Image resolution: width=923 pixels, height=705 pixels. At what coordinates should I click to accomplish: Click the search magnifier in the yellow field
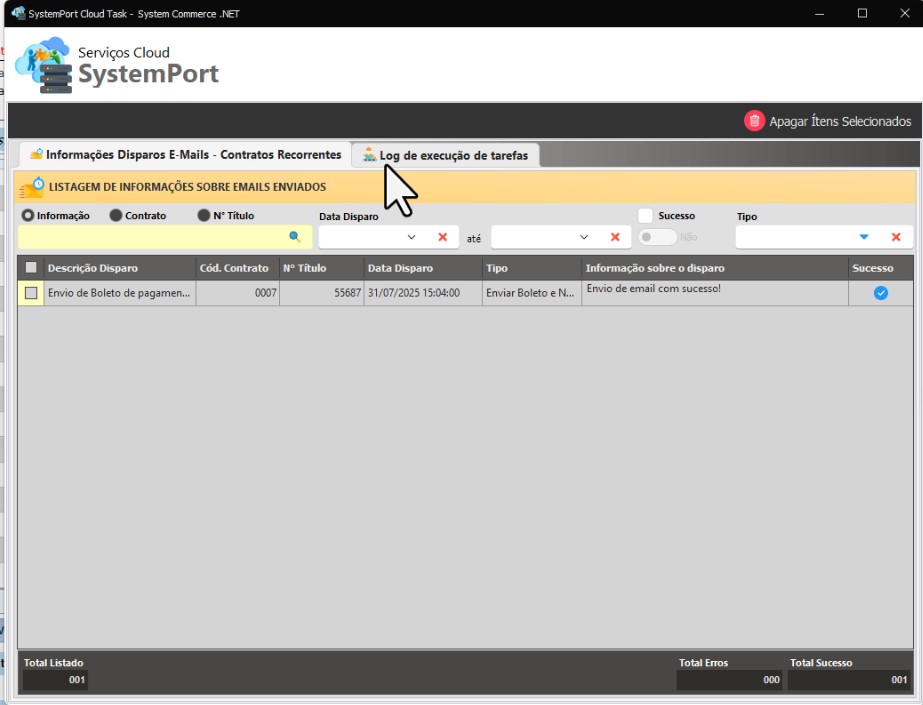coord(295,237)
